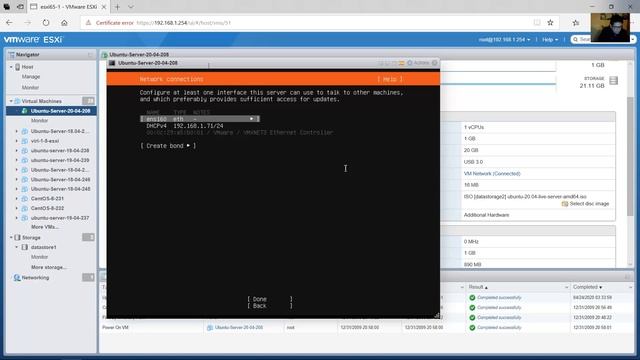The width and height of the screenshot is (640, 360).
Task: Click the browser address bar URL
Action: pos(184,23)
